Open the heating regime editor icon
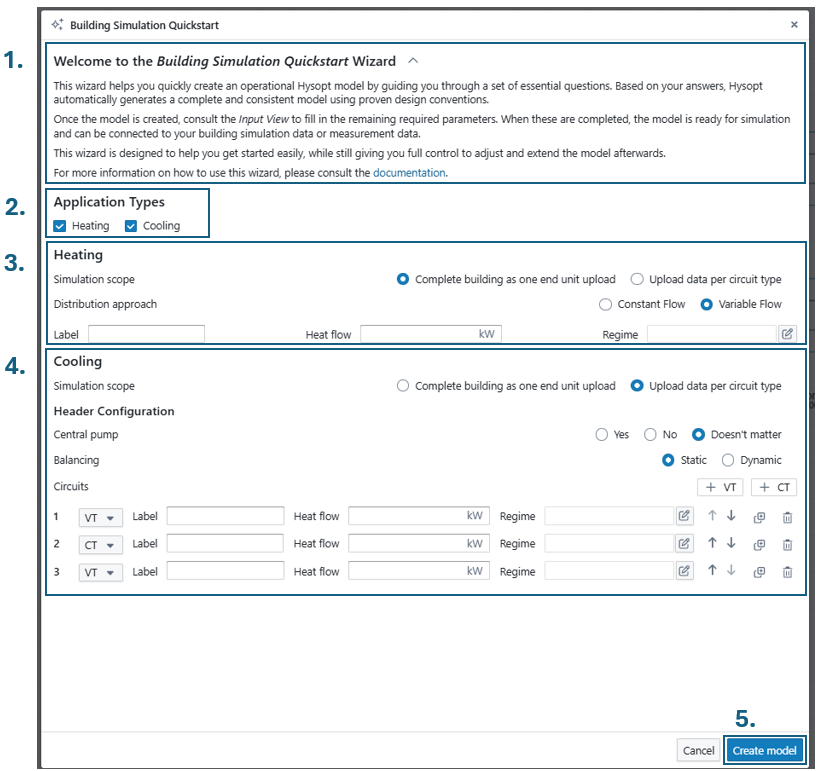The height and width of the screenshot is (771, 826). point(788,334)
